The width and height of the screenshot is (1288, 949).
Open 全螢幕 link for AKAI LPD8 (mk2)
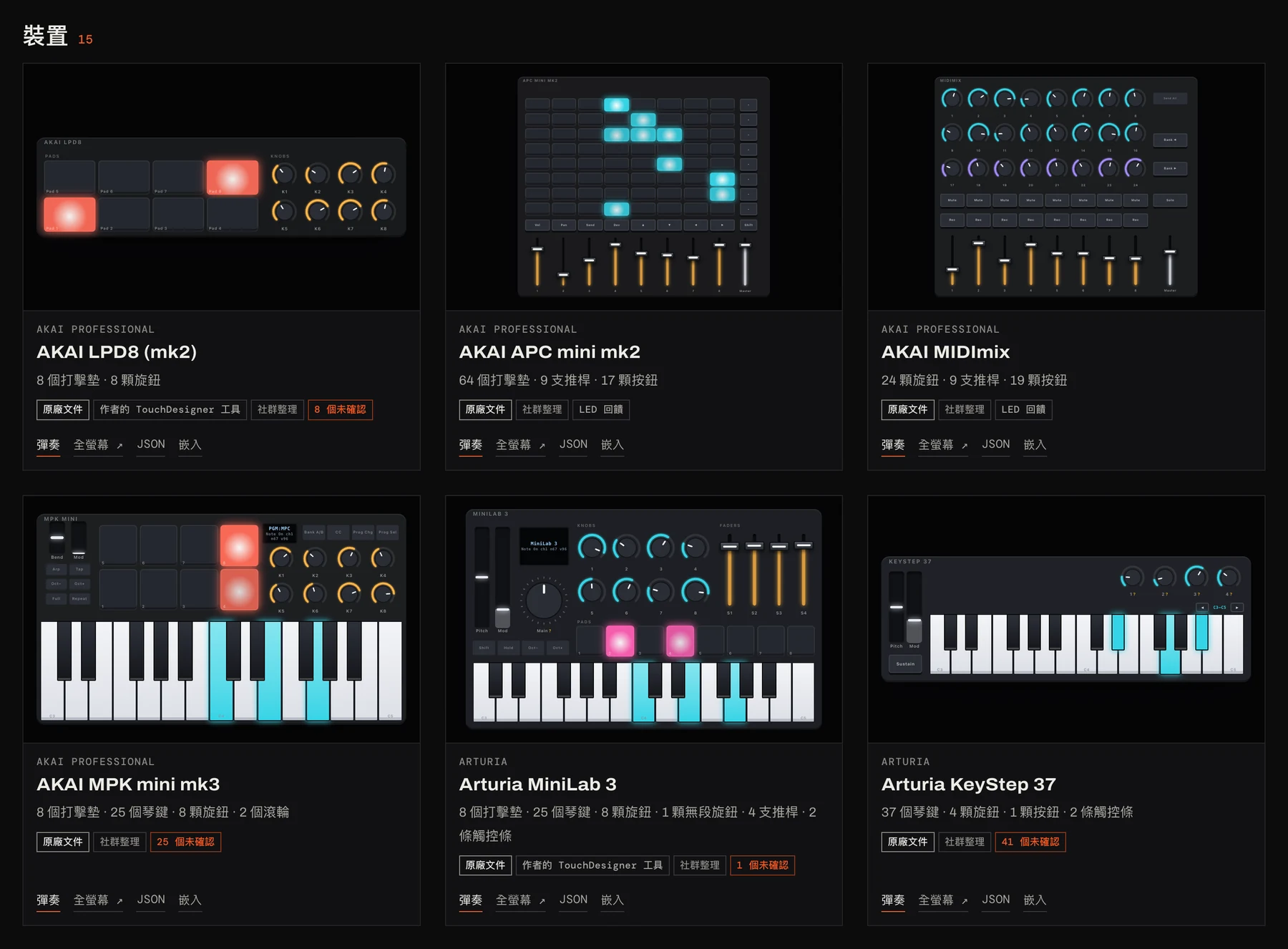[98, 444]
